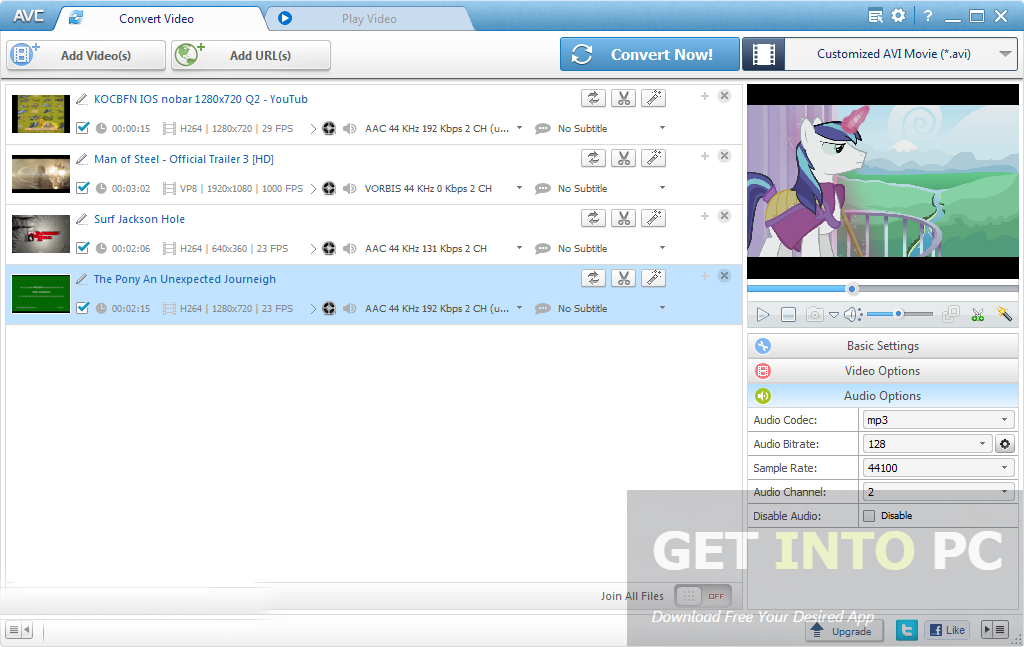
Task: Select the KOCBFN IOS nobar video thumbnail
Action: (40, 114)
